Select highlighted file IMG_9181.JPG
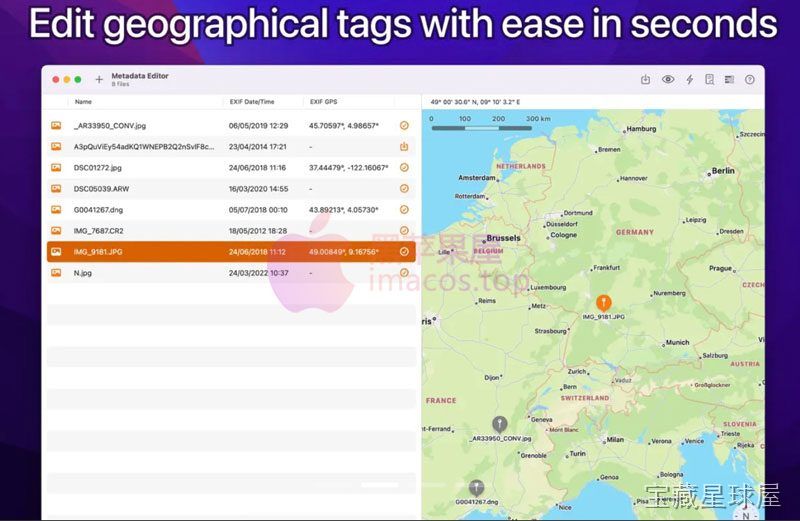 point(98,252)
